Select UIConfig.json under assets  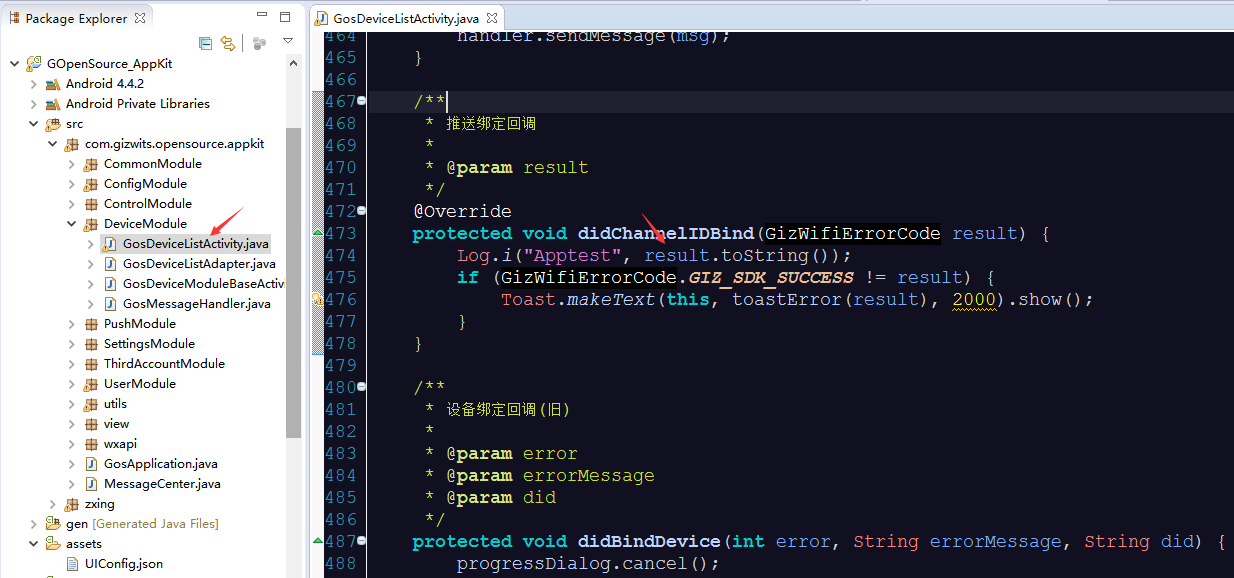(124, 564)
